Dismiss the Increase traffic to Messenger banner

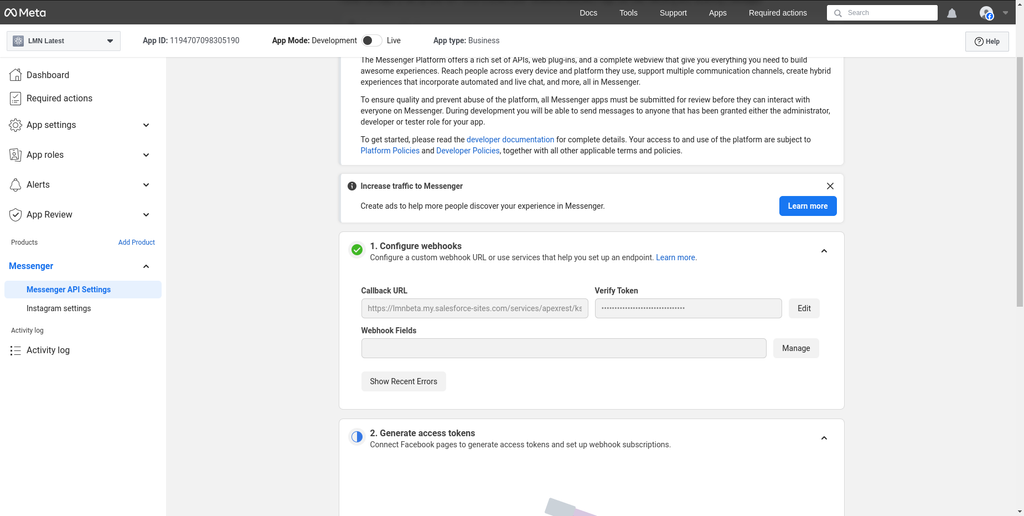click(830, 186)
